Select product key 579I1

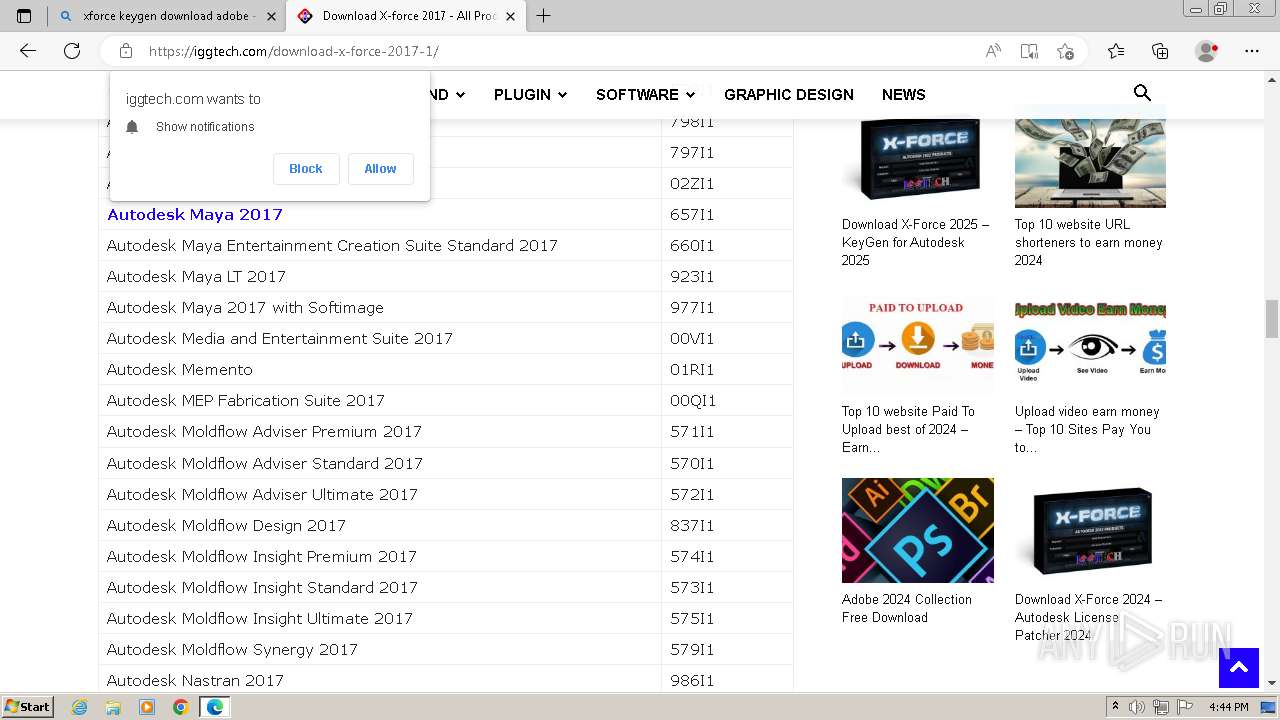point(692,649)
